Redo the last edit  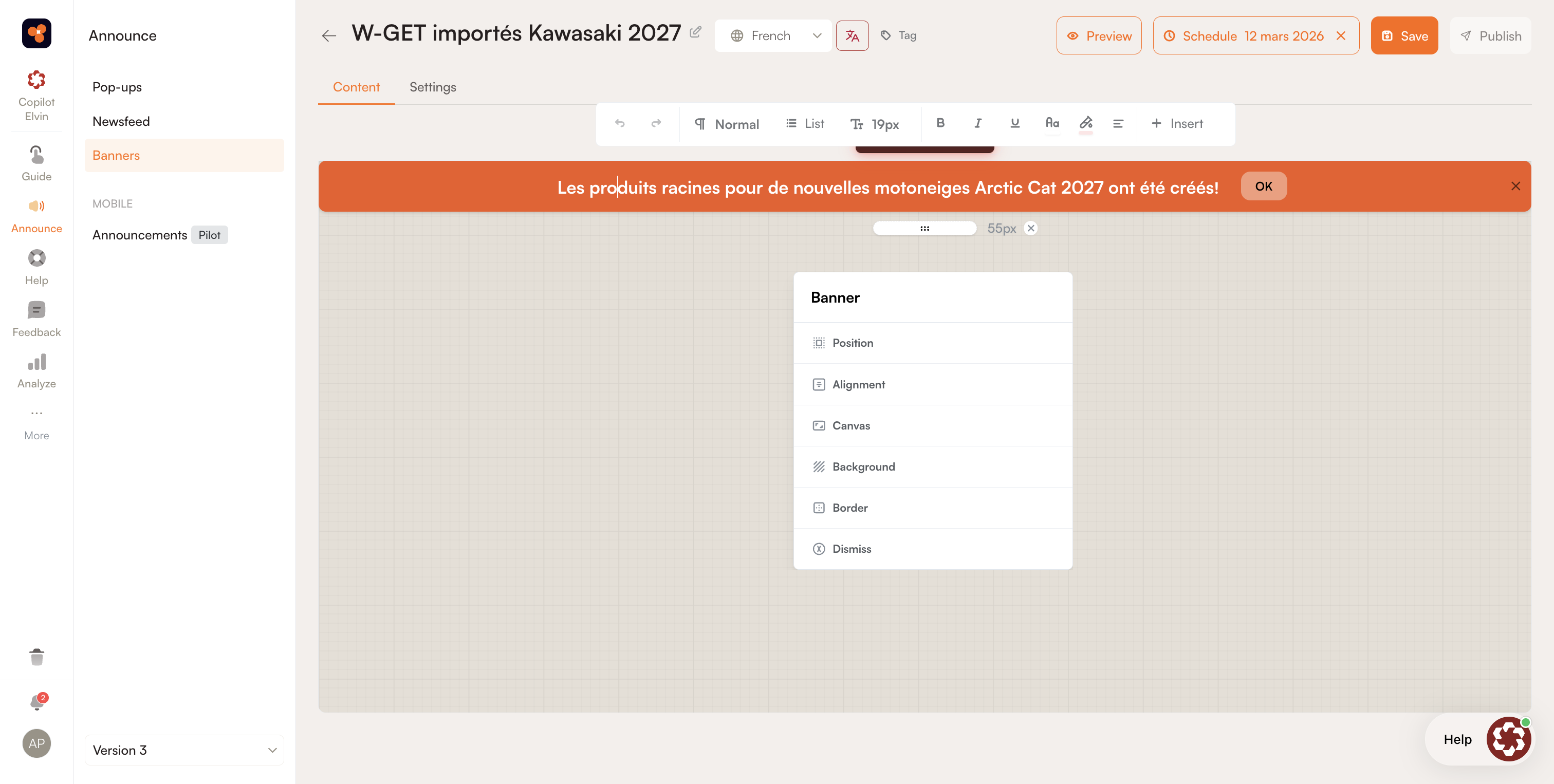[656, 124]
